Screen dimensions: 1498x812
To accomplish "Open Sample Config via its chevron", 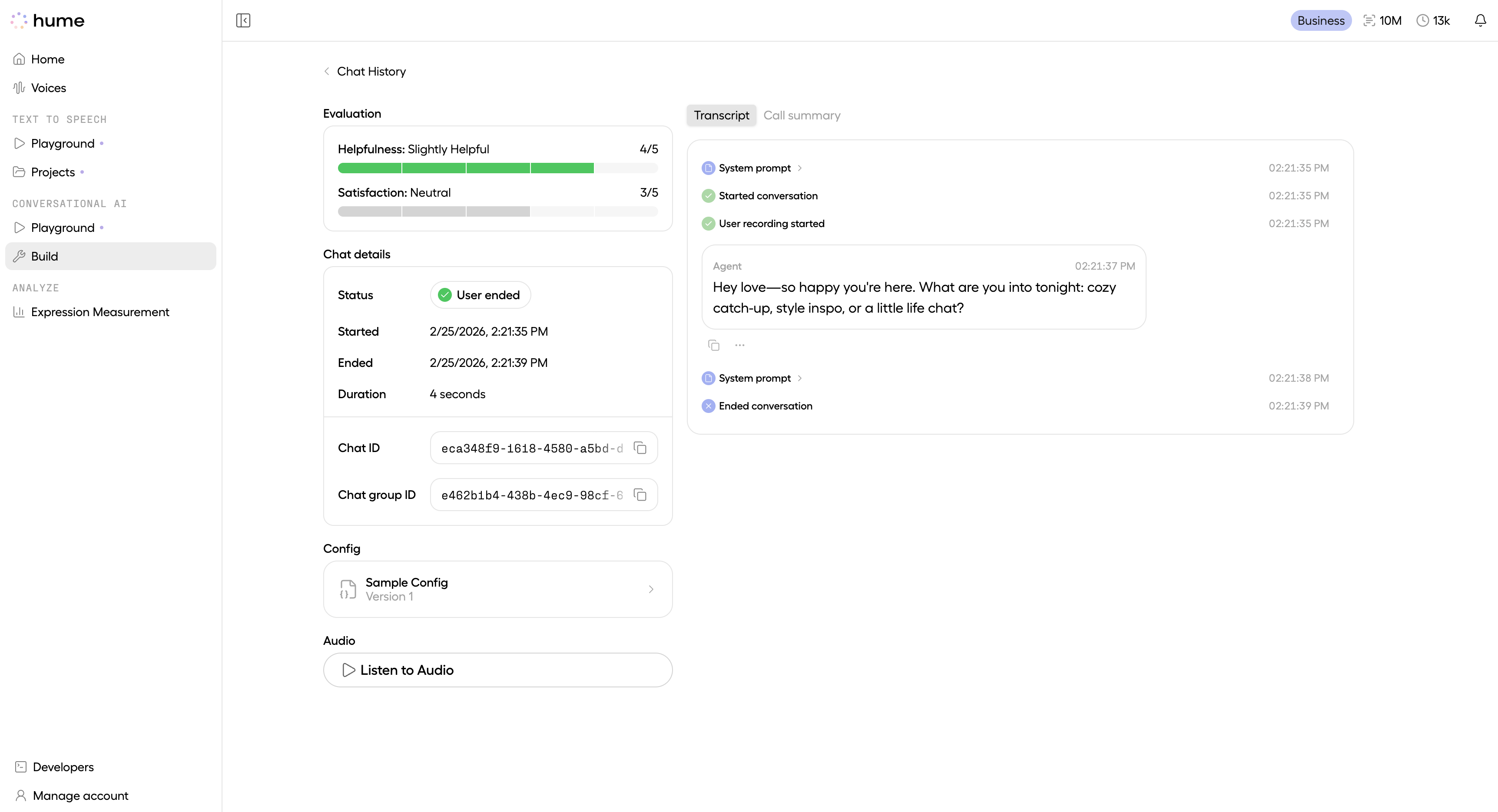I will (x=651, y=589).
